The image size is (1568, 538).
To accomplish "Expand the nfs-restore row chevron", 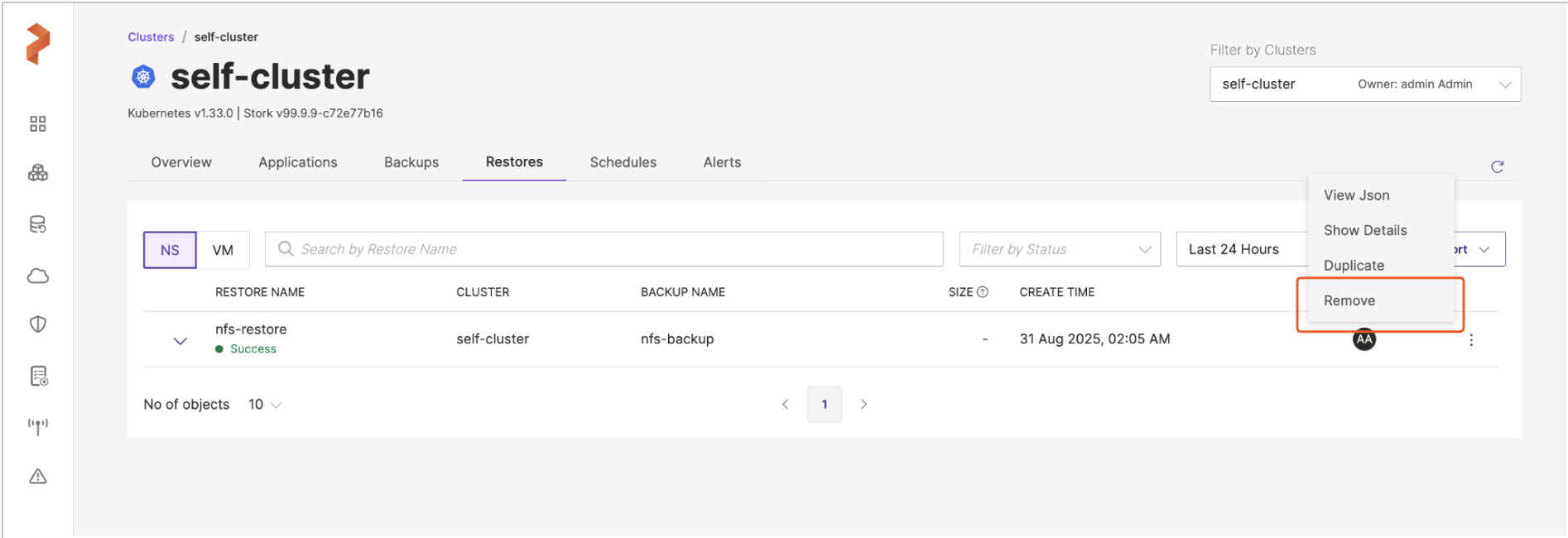I will point(180,340).
